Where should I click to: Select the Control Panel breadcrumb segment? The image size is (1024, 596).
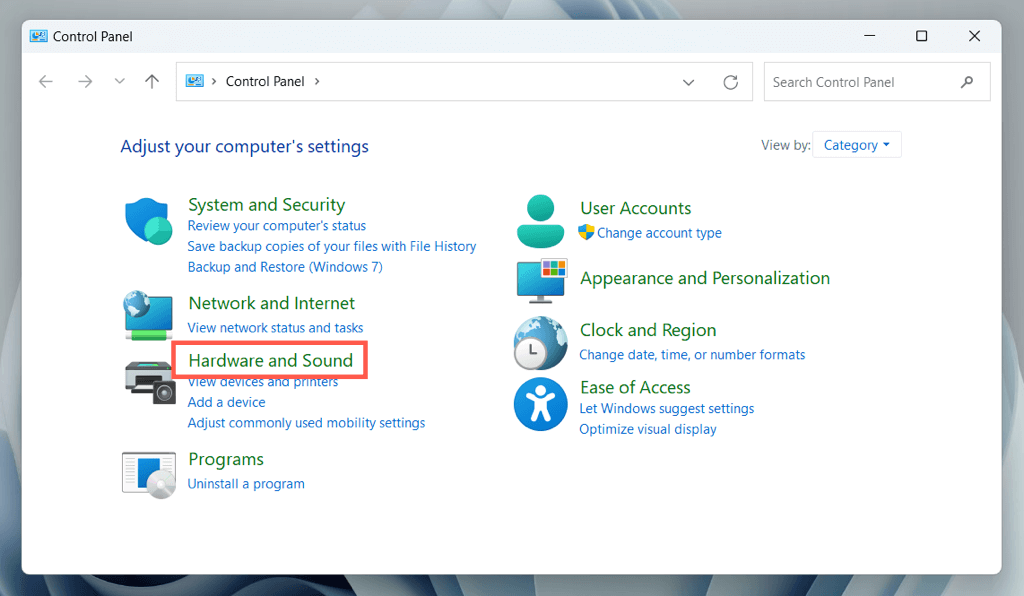[x=265, y=82]
